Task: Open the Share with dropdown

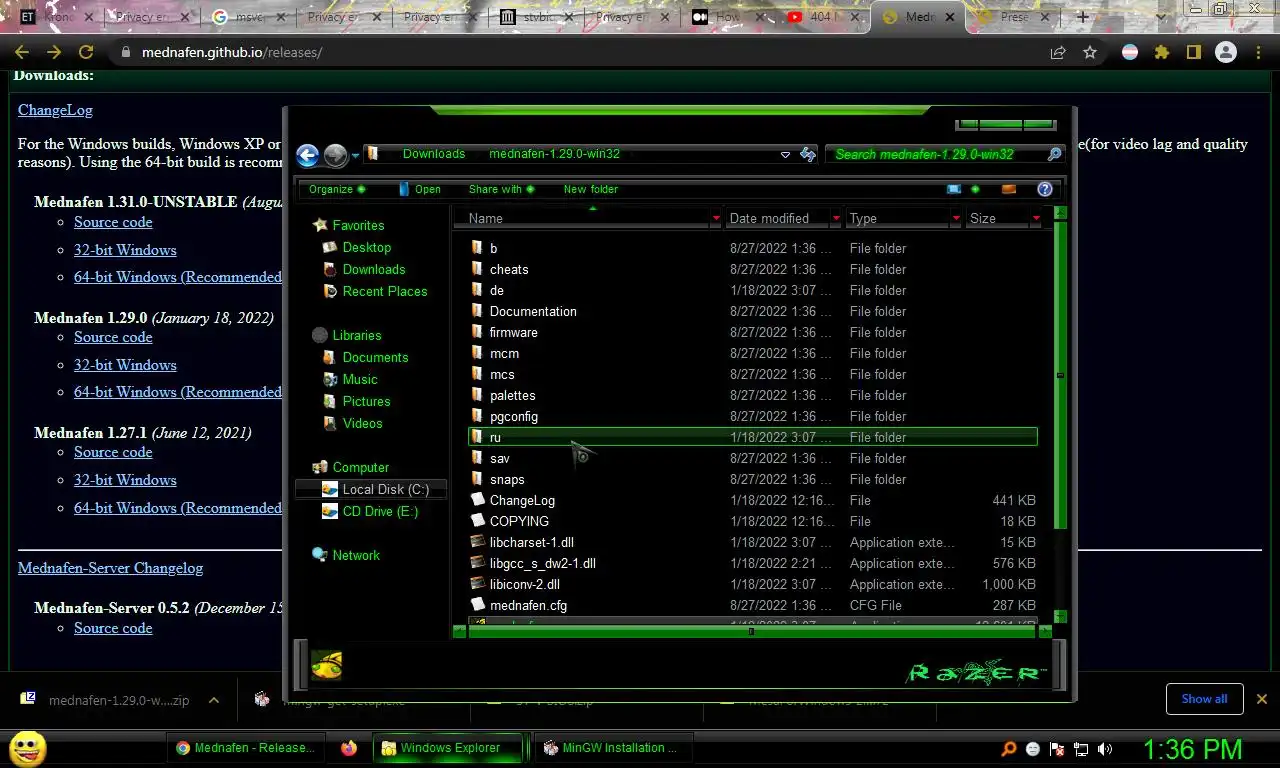Action: [501, 189]
